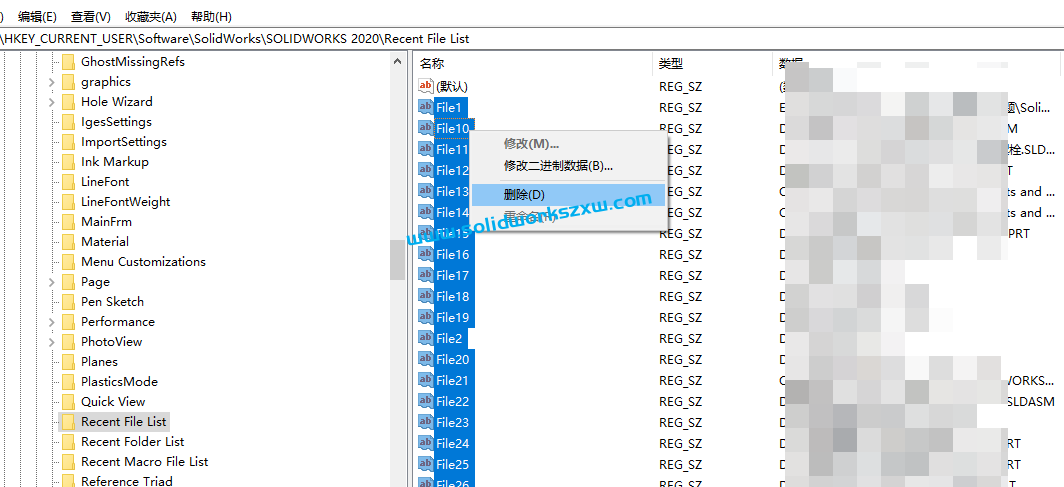Choose 删除(D) in the context menu
The image size is (1064, 487).
coord(567,195)
